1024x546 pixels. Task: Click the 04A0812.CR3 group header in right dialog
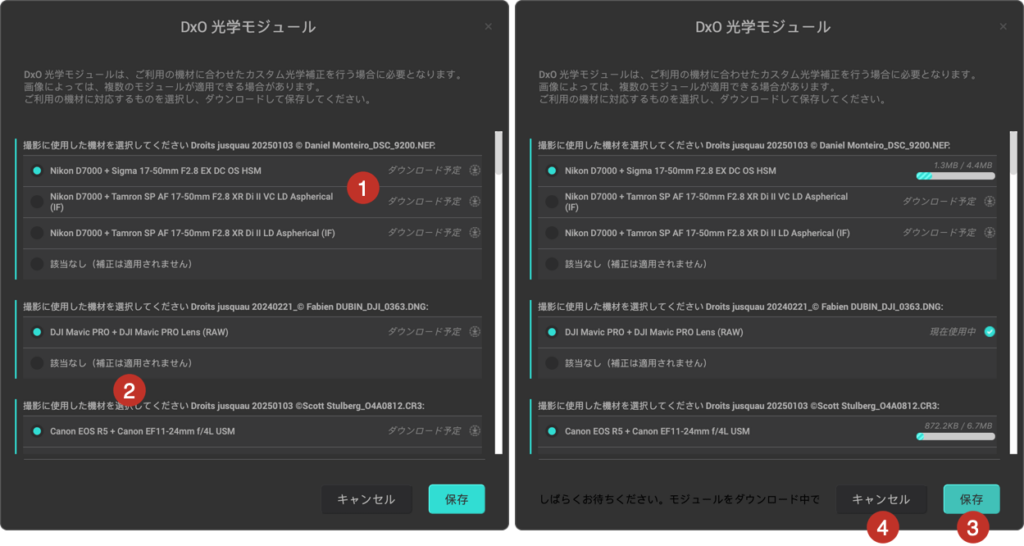pyautogui.click(x=739, y=406)
